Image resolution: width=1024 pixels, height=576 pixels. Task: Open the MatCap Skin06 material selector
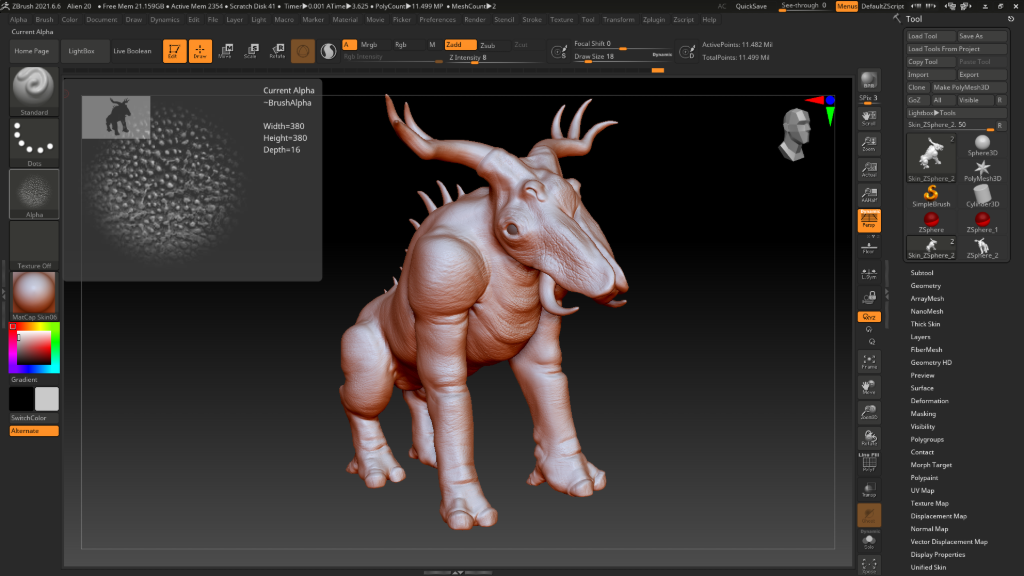pos(34,296)
